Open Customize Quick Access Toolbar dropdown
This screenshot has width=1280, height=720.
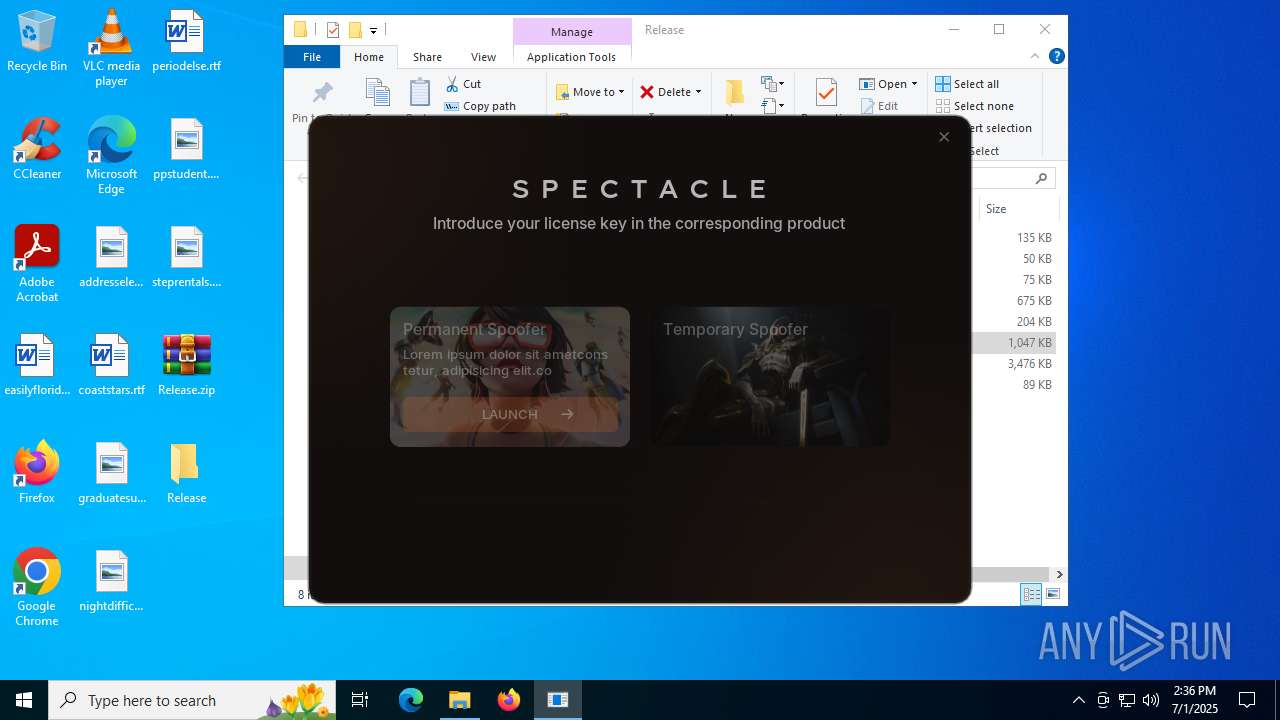[373, 30]
